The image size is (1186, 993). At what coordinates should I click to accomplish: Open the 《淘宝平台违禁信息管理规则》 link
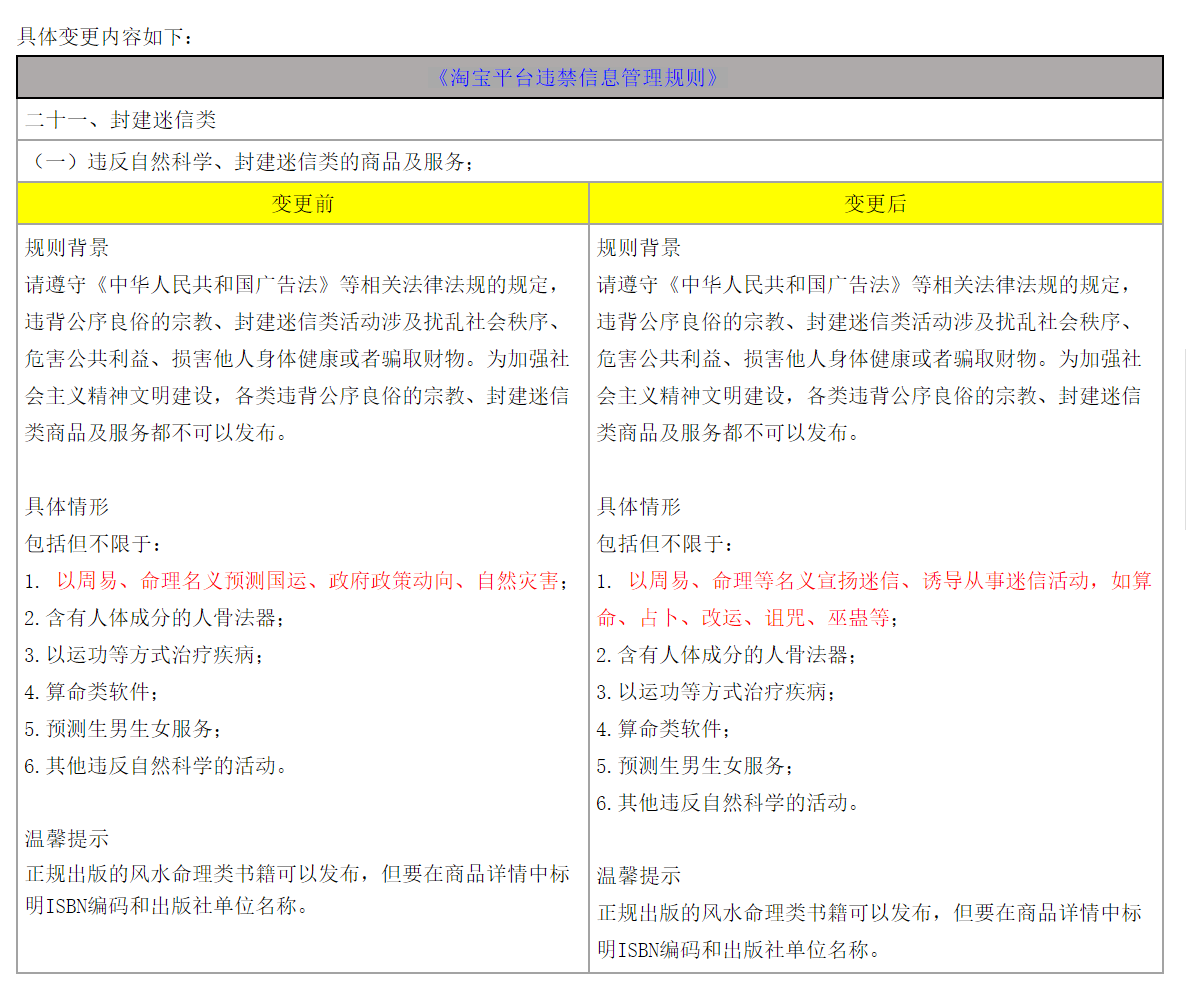click(577, 77)
